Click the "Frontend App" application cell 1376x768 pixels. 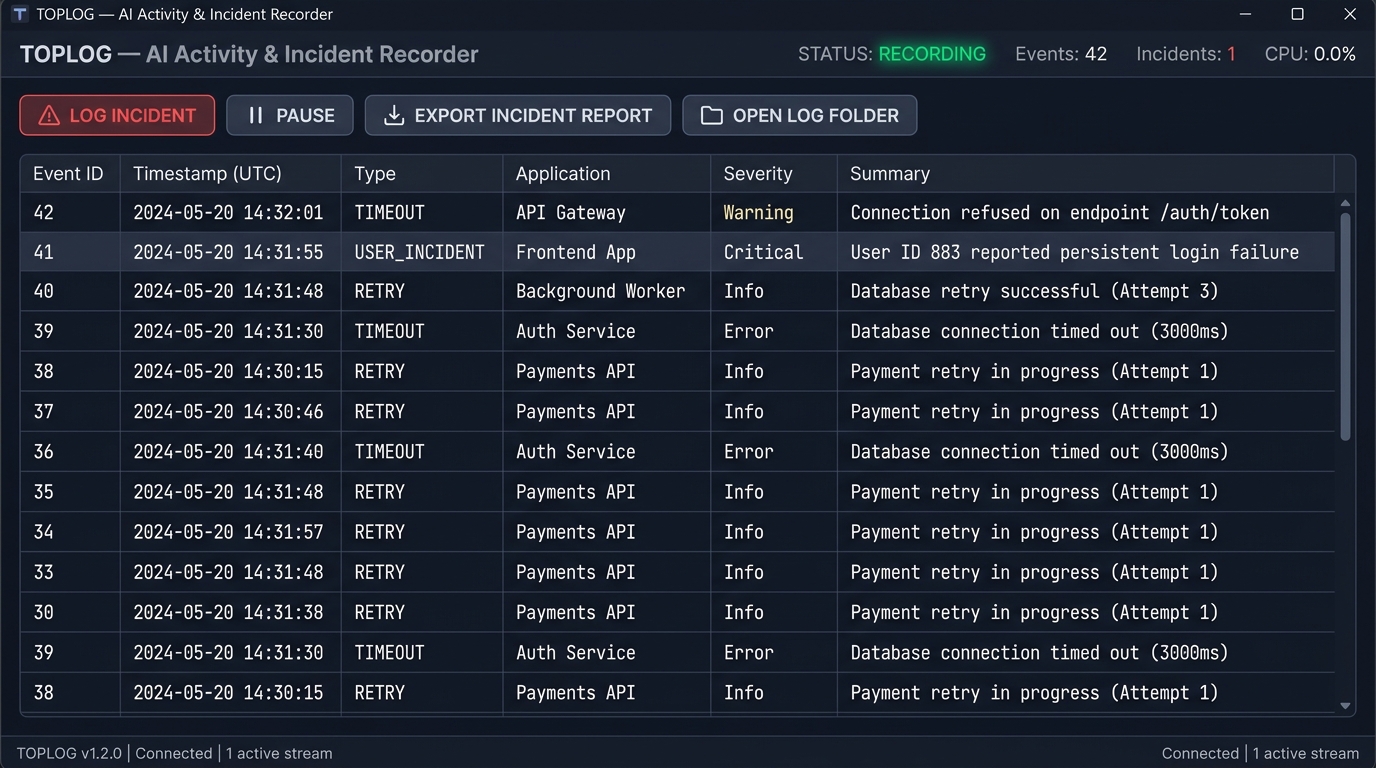(575, 252)
